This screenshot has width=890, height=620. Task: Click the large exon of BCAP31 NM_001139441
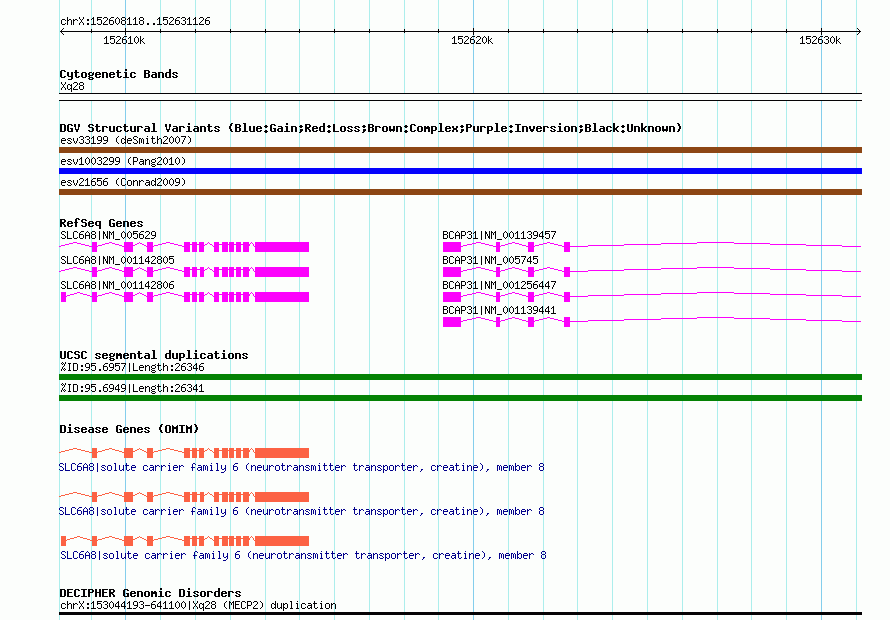pyautogui.click(x=452, y=322)
